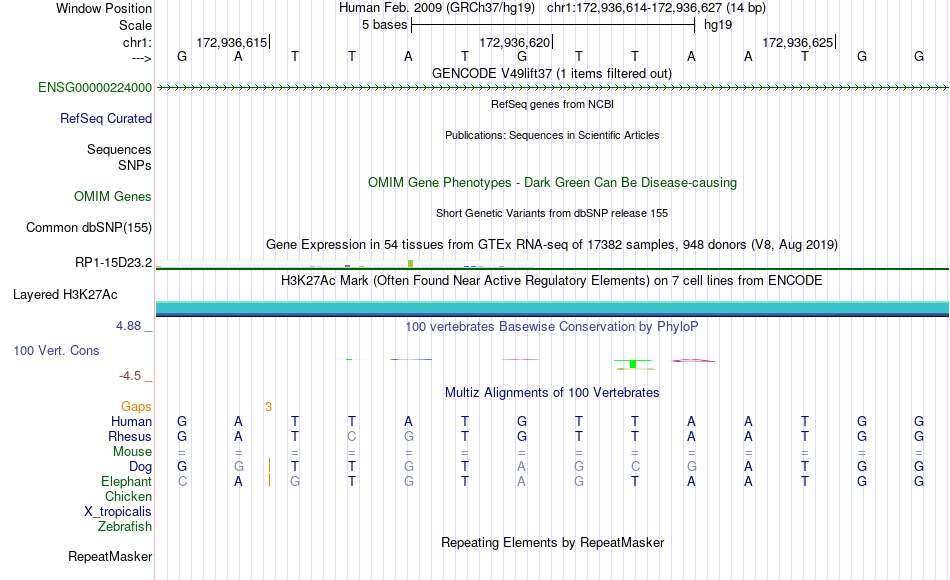
Task: Click the Zebrafish species label
Action: tap(125, 526)
